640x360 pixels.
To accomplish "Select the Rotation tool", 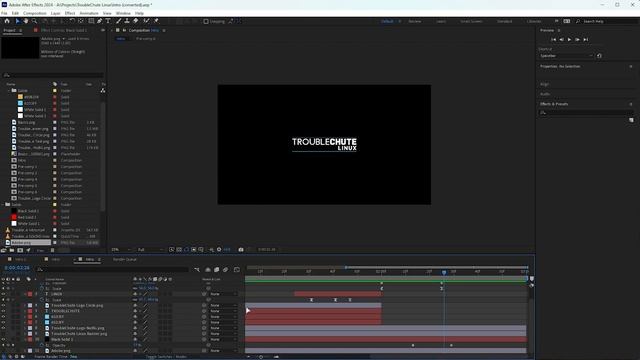I will pyautogui.click(x=72, y=21).
